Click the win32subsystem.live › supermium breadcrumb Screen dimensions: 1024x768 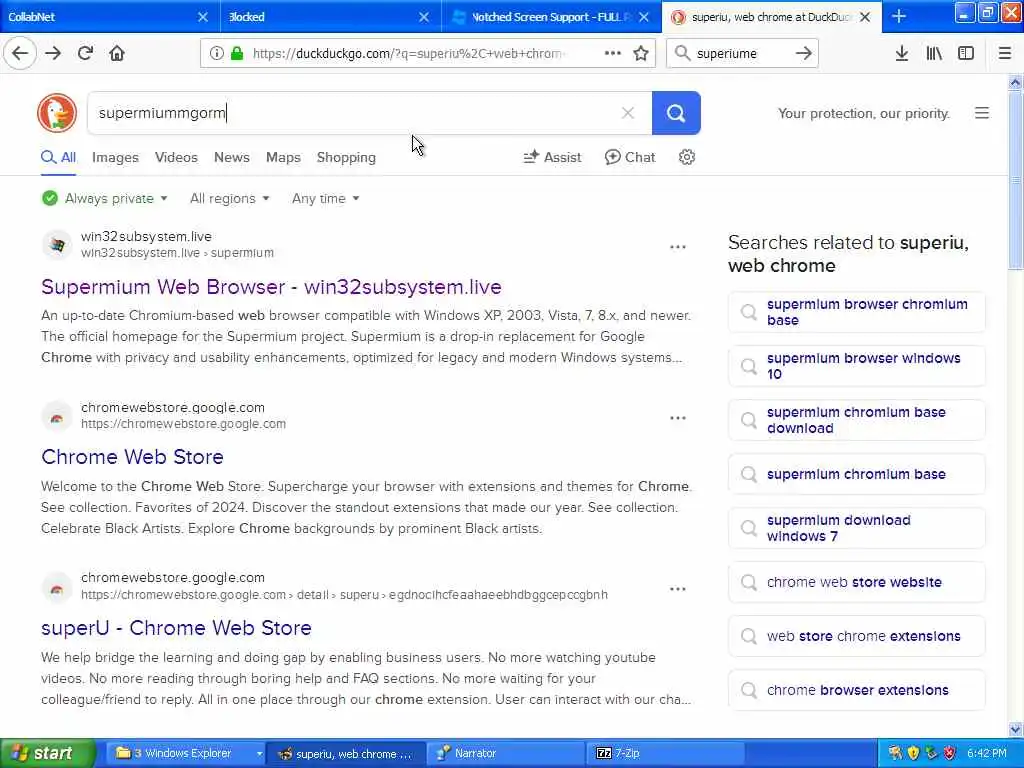click(178, 253)
